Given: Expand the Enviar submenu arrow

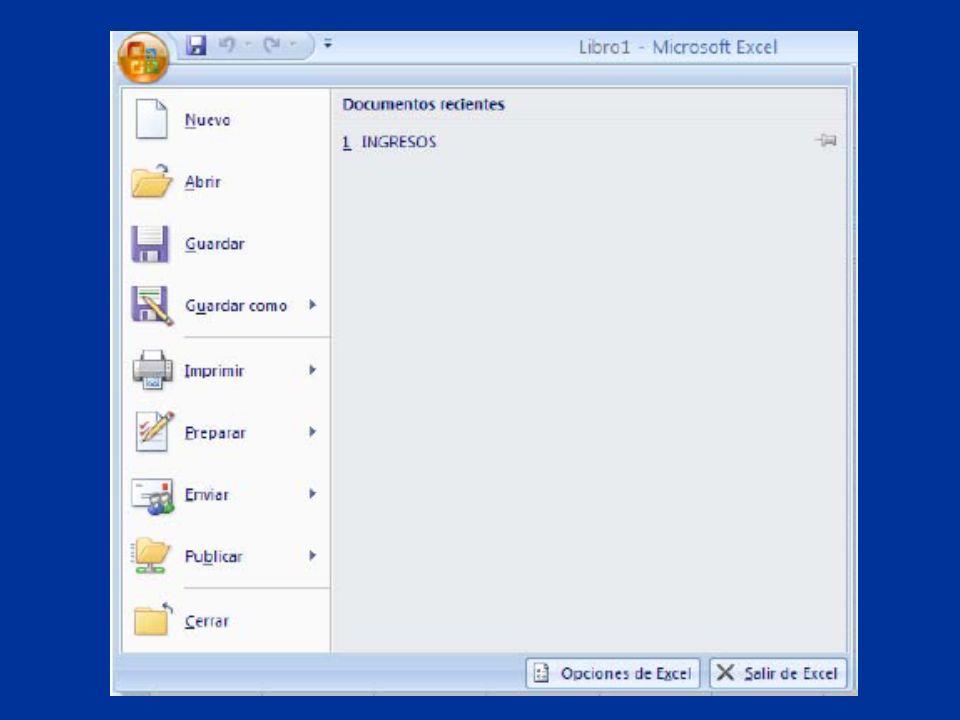Looking at the screenshot, I should pos(312,493).
